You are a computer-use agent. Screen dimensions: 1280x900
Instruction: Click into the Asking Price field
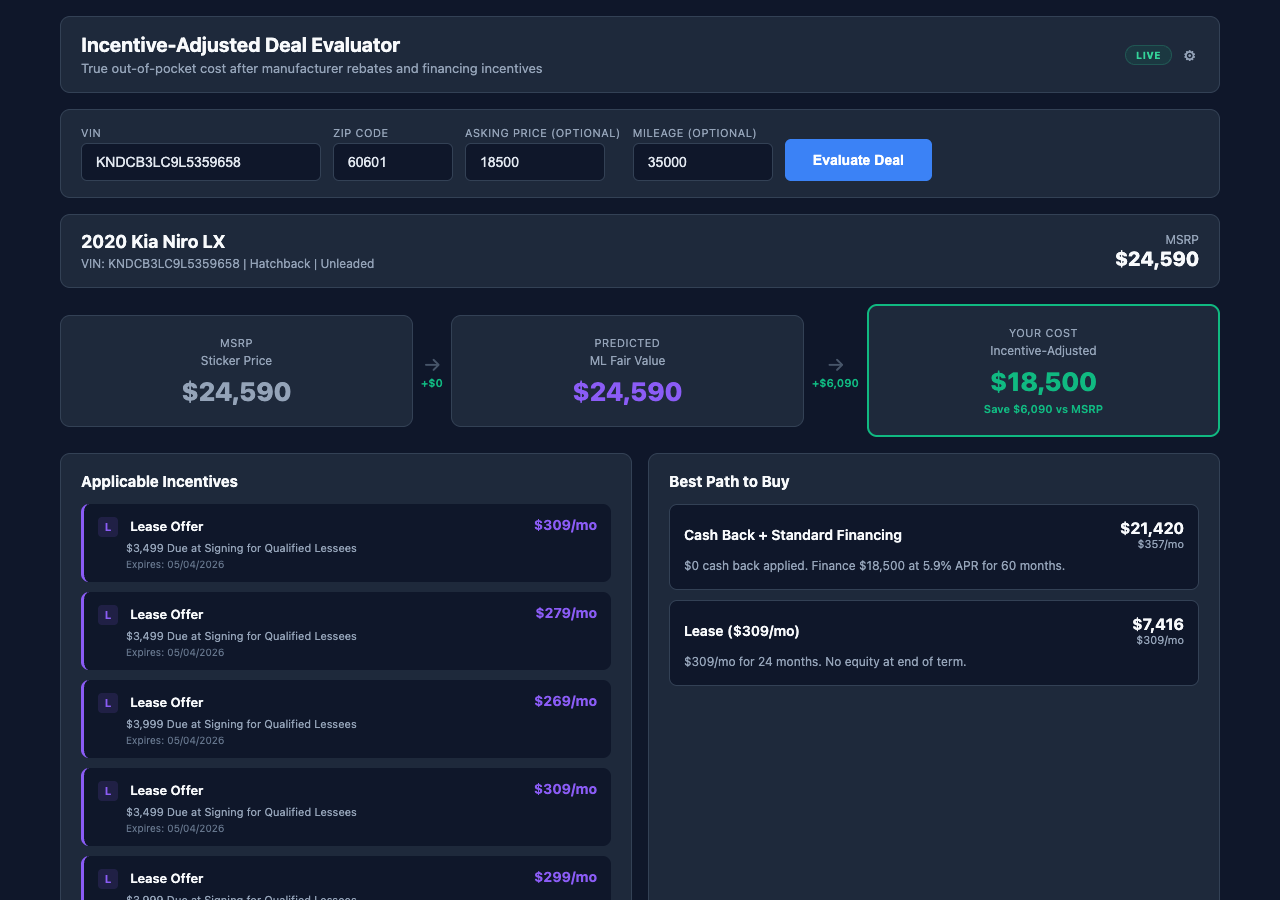pos(535,162)
